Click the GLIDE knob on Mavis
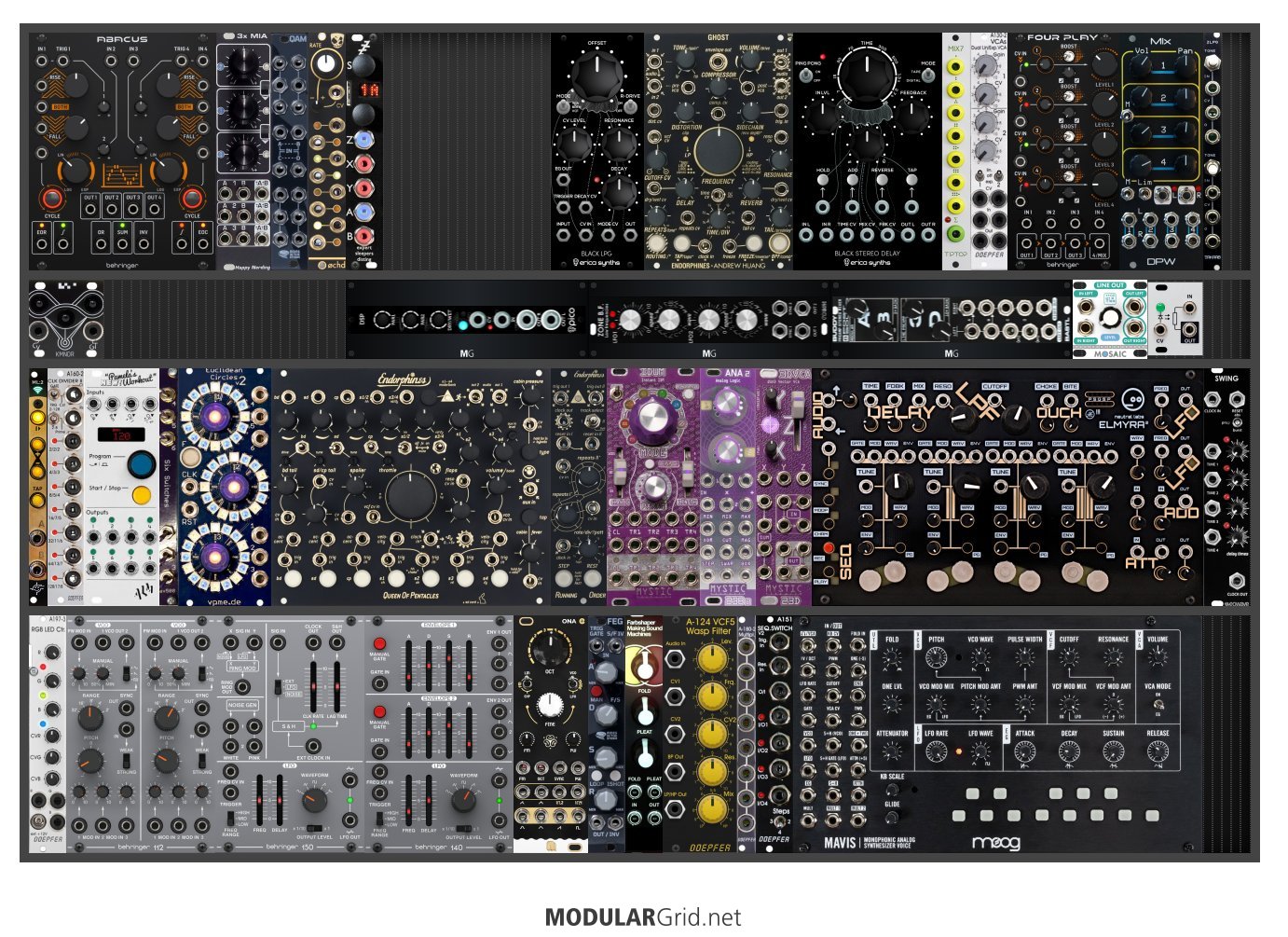Viewport: 1288px width, 937px height. pos(892,818)
